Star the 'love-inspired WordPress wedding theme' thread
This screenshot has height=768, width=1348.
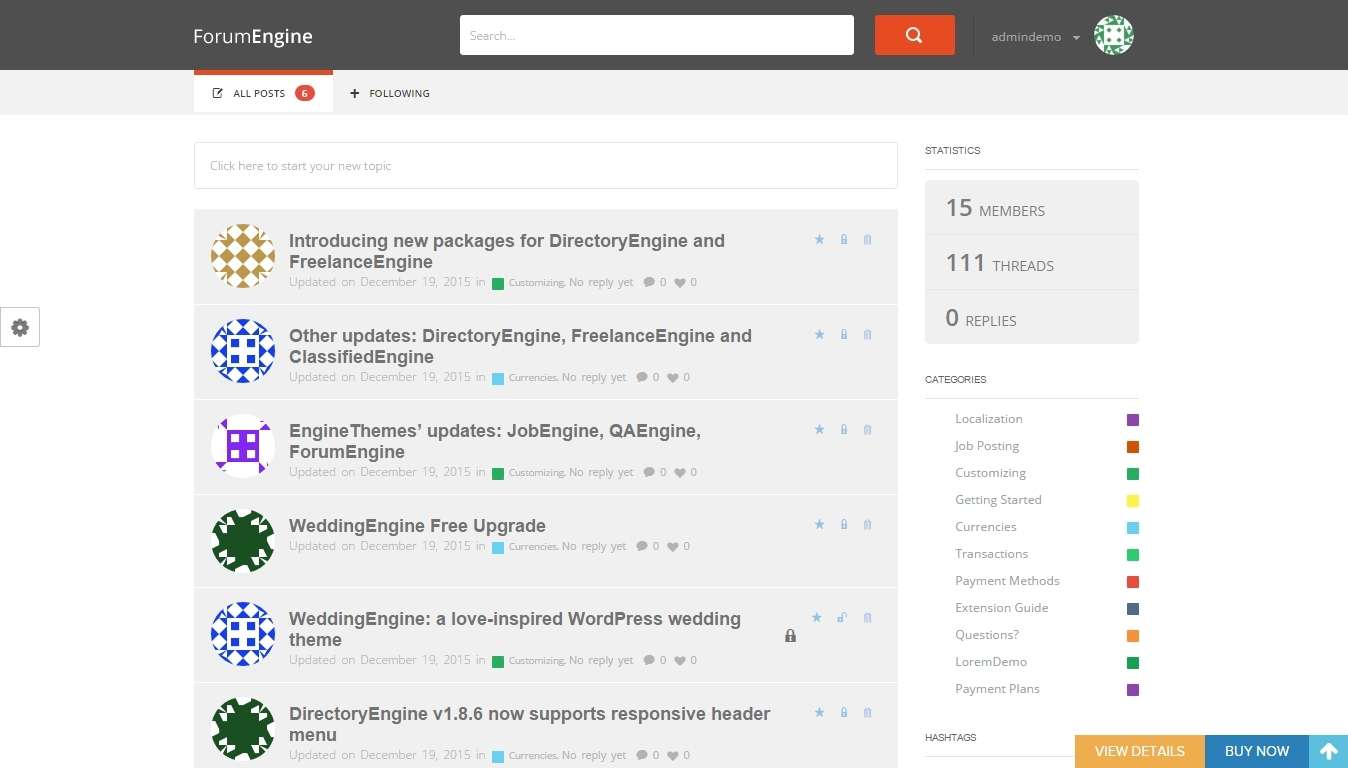pyautogui.click(x=817, y=618)
